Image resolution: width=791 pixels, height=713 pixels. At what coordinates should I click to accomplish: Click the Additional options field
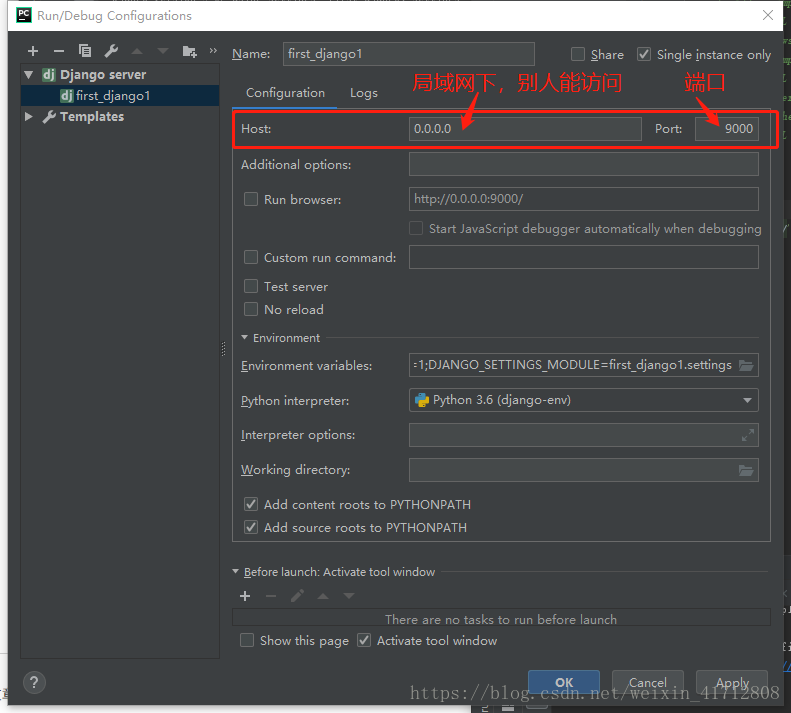coord(584,164)
